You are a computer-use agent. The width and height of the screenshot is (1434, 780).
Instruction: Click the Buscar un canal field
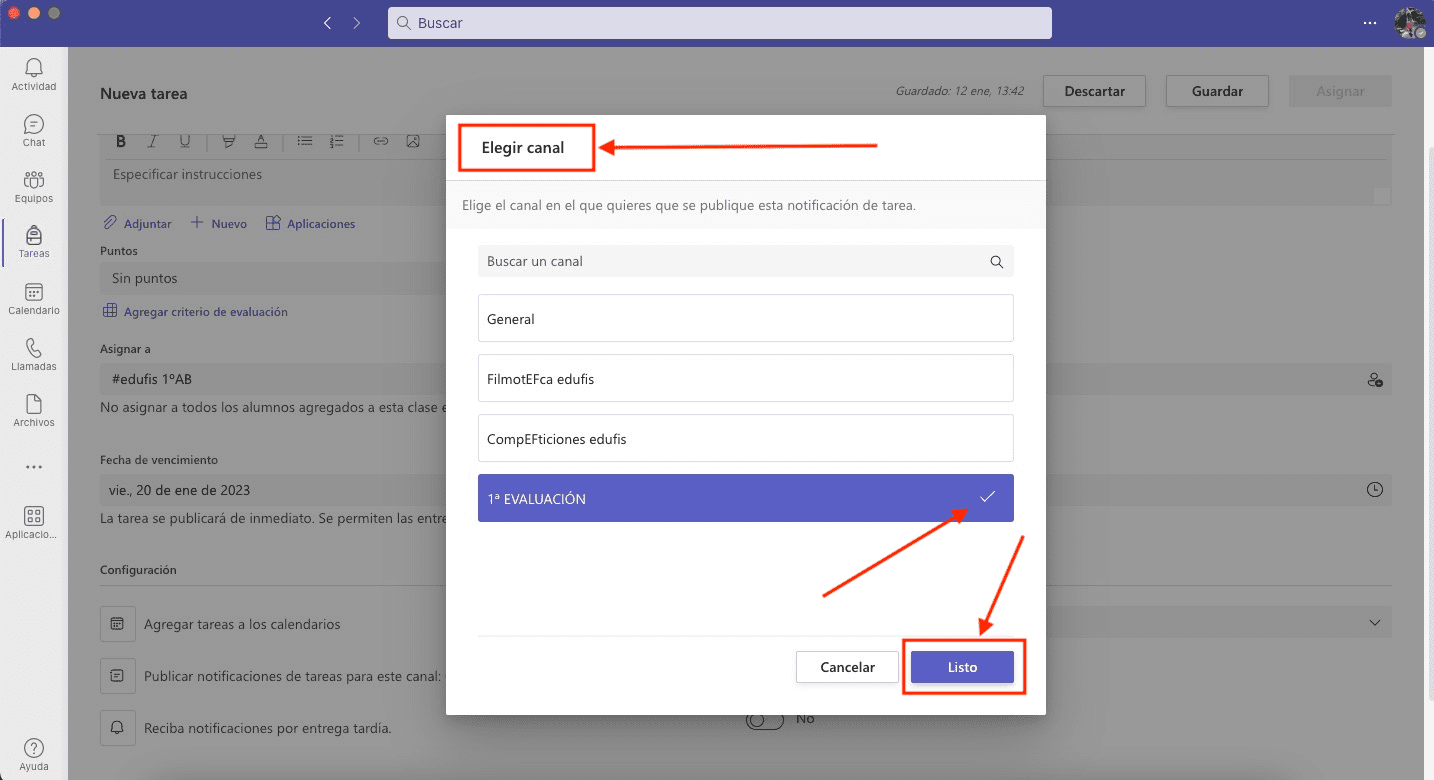coord(730,262)
